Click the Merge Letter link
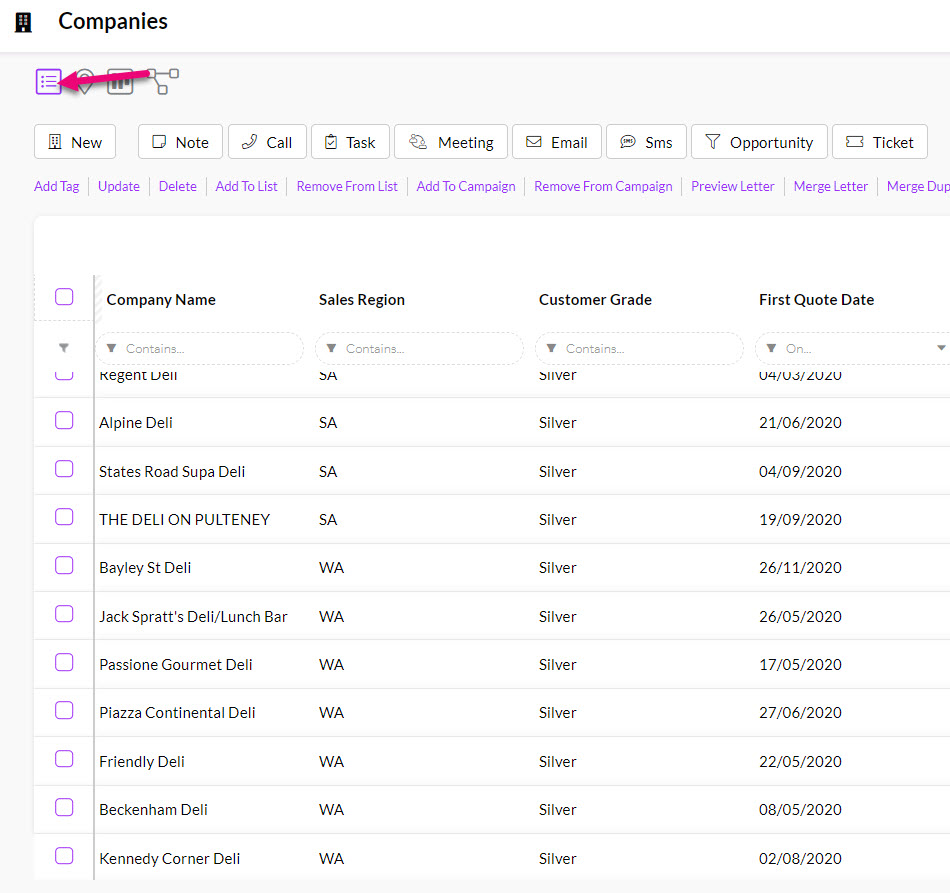950x893 pixels. click(x=831, y=187)
